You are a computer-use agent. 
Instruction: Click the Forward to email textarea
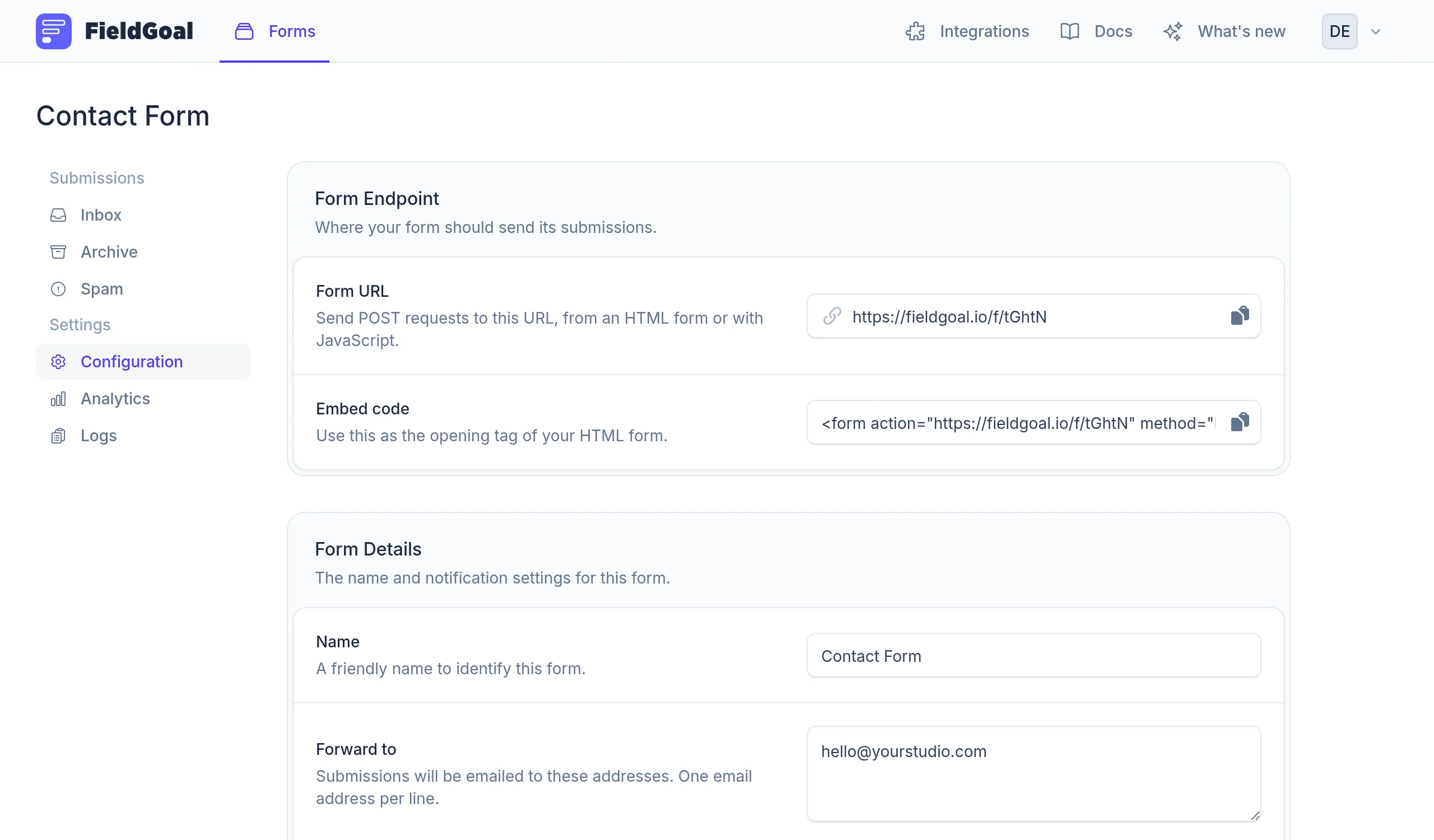pos(1034,774)
